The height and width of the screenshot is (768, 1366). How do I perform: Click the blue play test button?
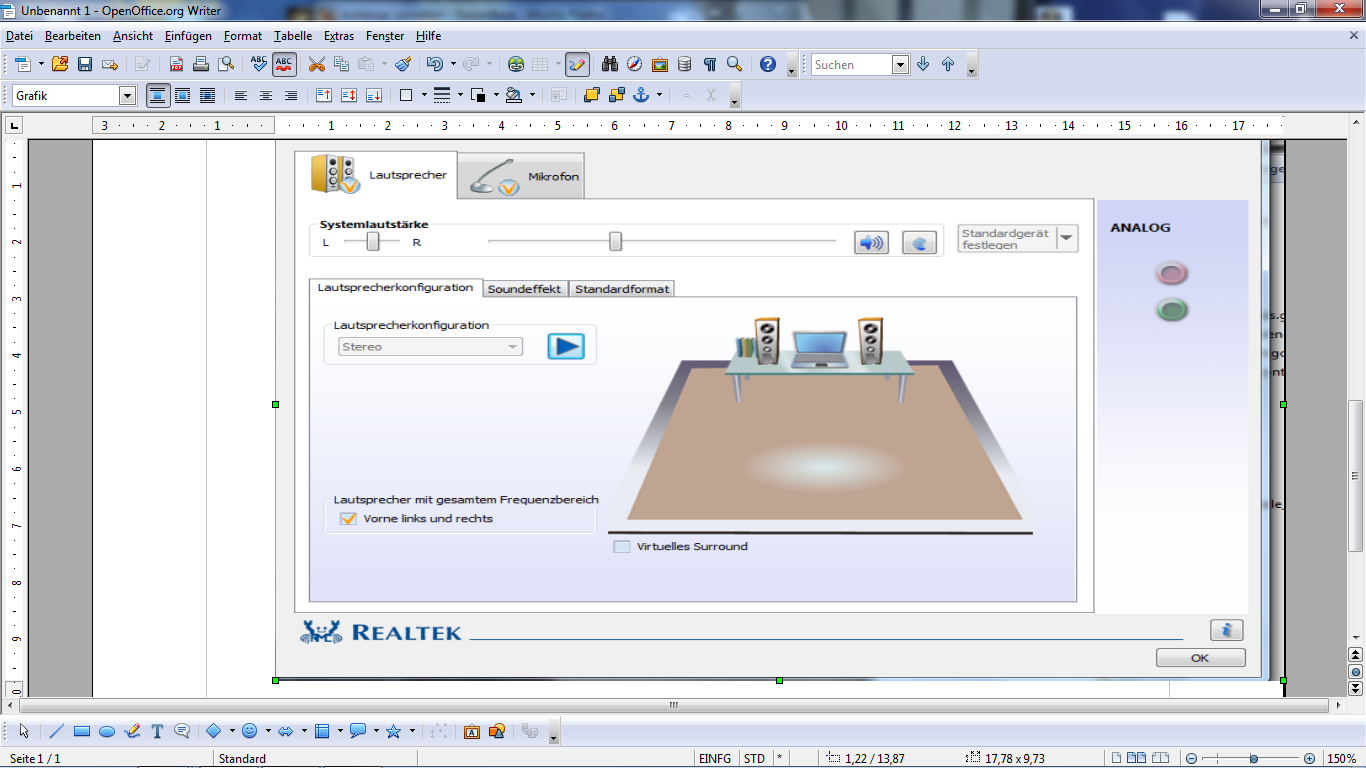pos(566,347)
